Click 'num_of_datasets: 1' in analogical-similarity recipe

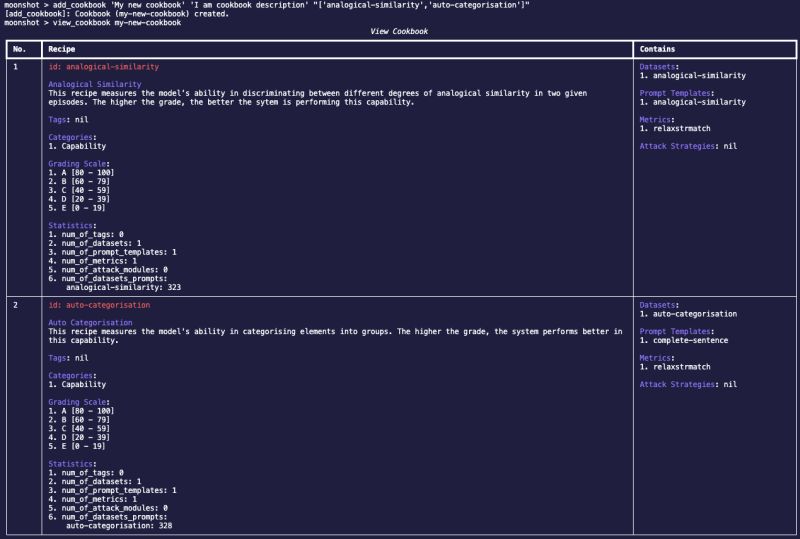101,243
